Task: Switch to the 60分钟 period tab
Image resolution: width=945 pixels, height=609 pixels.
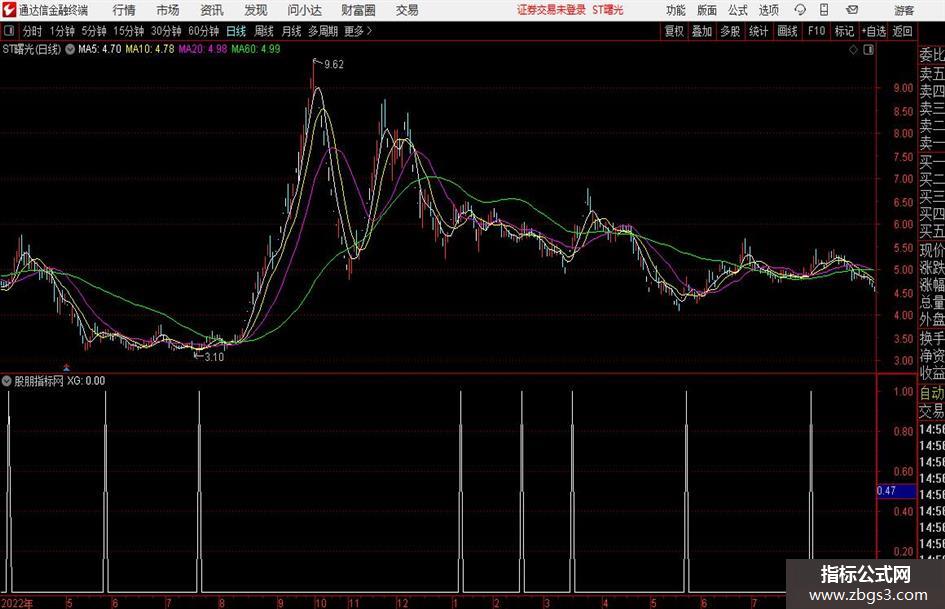Action: [x=204, y=31]
